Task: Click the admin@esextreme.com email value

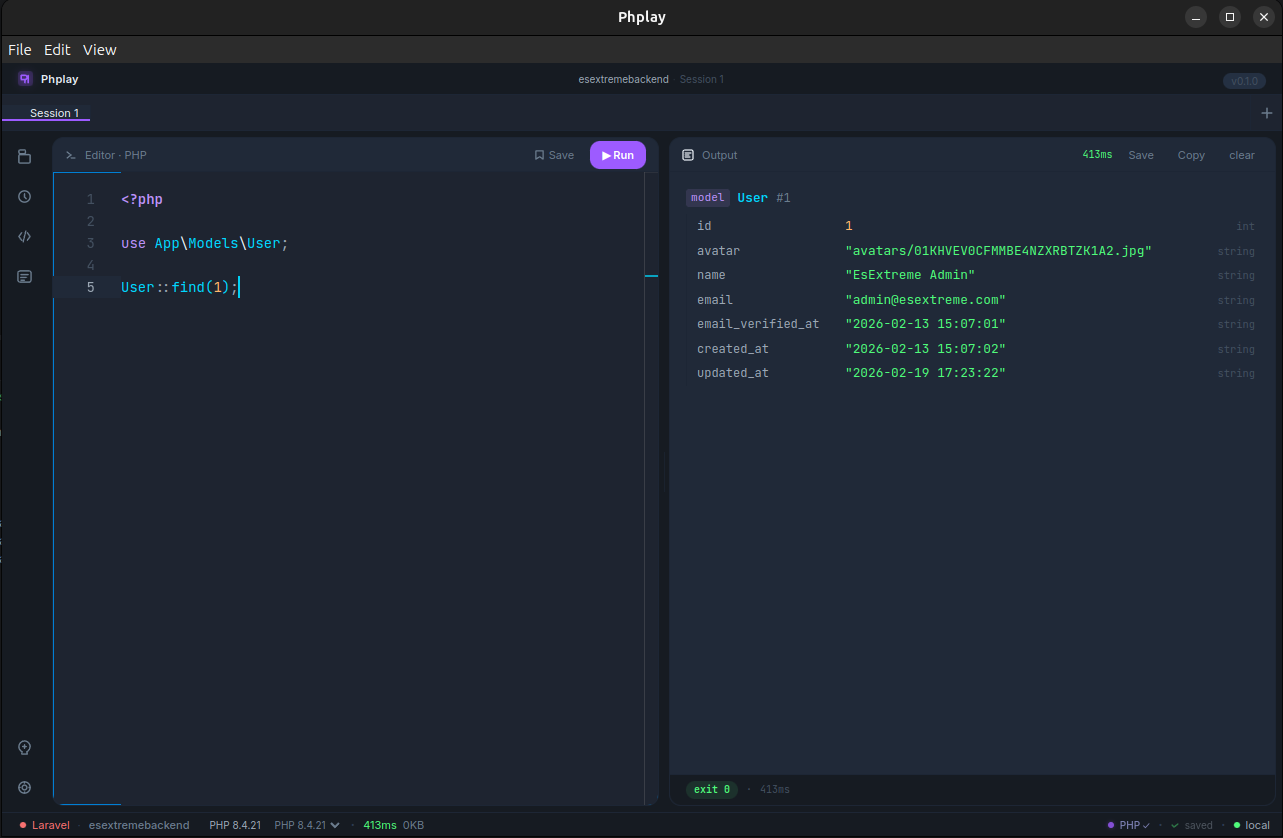Action: coord(925,300)
